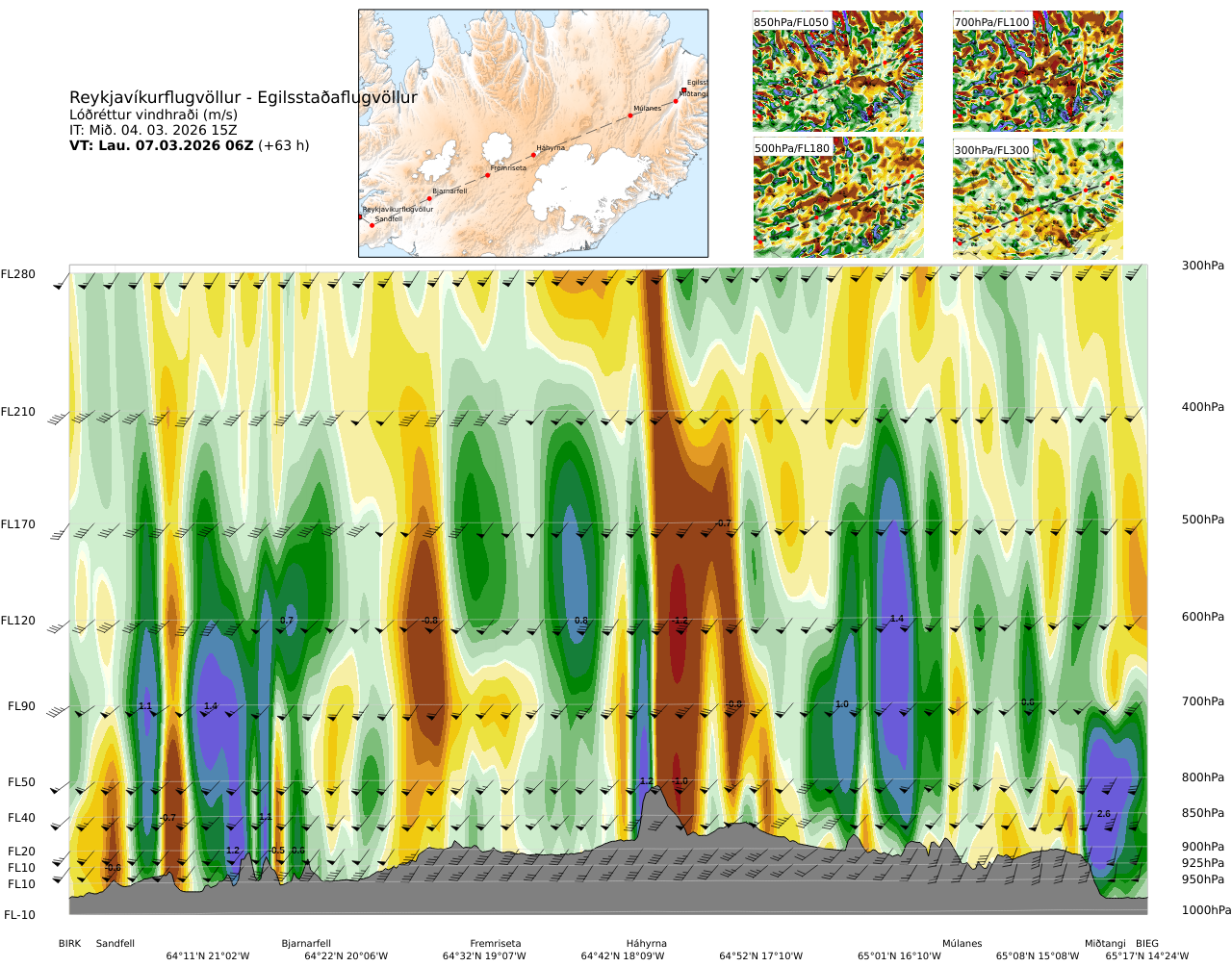Select the coordinate 65°17'N 14°24'W
The height and width of the screenshot is (967, 1232).
(1147, 956)
